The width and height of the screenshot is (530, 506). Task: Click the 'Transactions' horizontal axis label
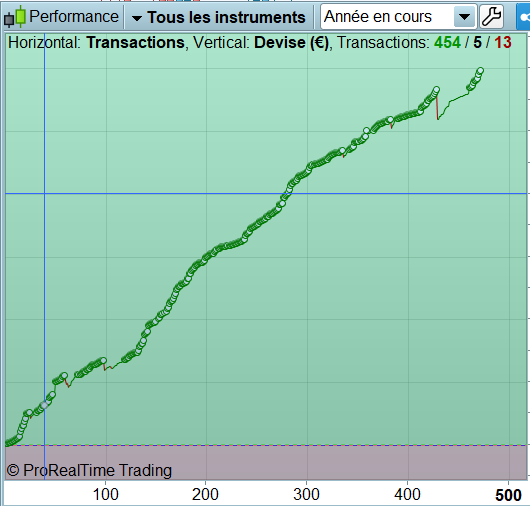135,43
